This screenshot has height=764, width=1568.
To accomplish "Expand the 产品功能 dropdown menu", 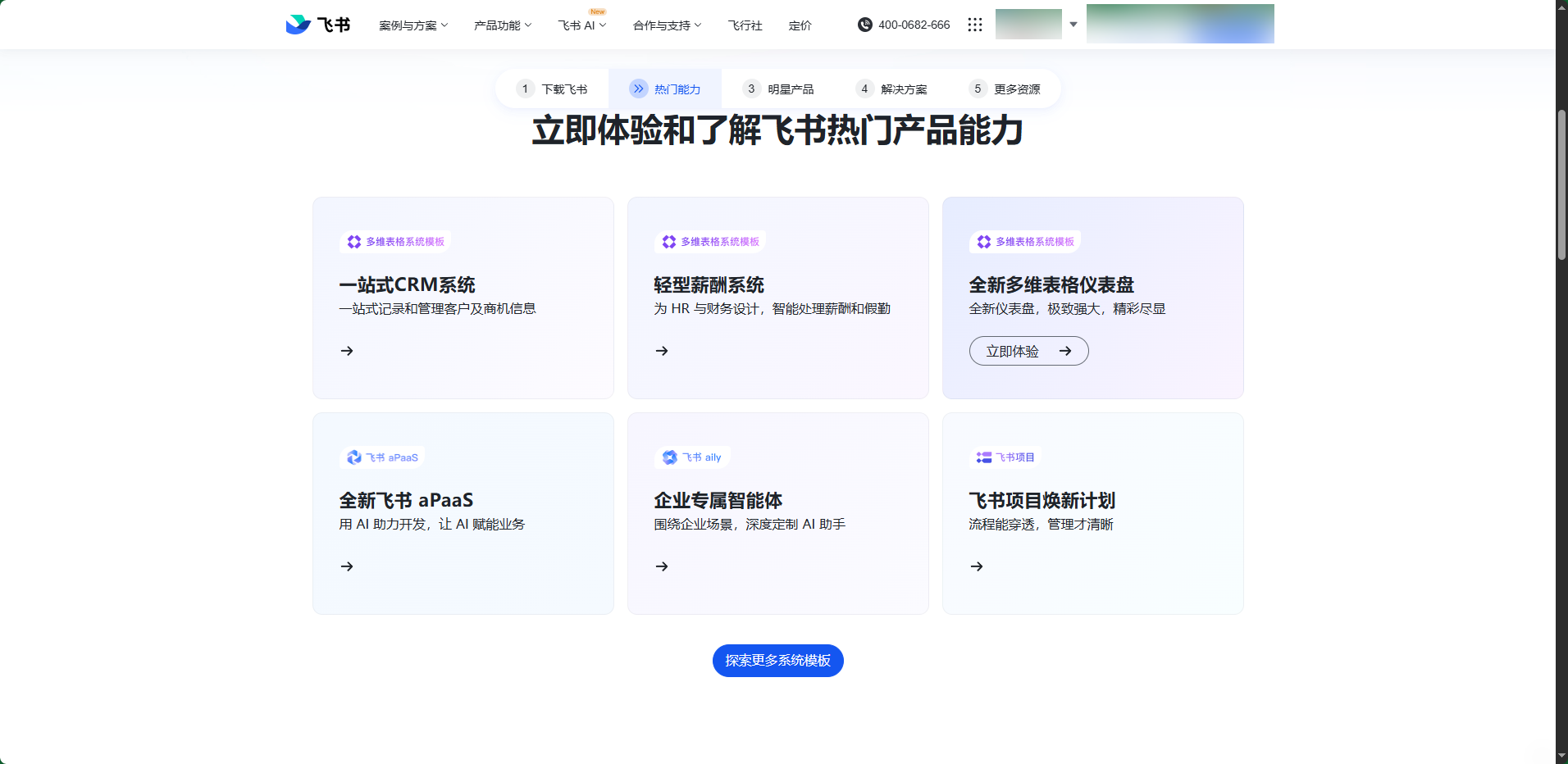I will tap(503, 25).
